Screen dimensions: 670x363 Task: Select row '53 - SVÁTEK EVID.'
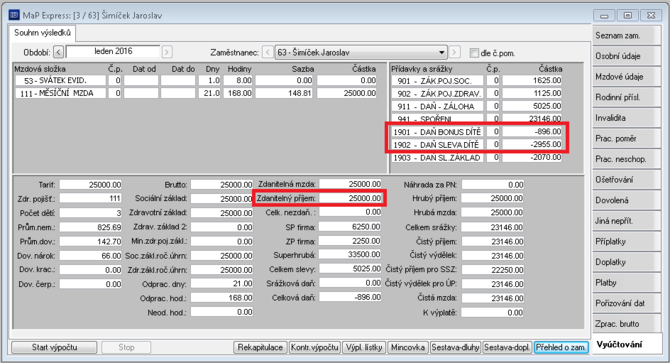pos(196,80)
